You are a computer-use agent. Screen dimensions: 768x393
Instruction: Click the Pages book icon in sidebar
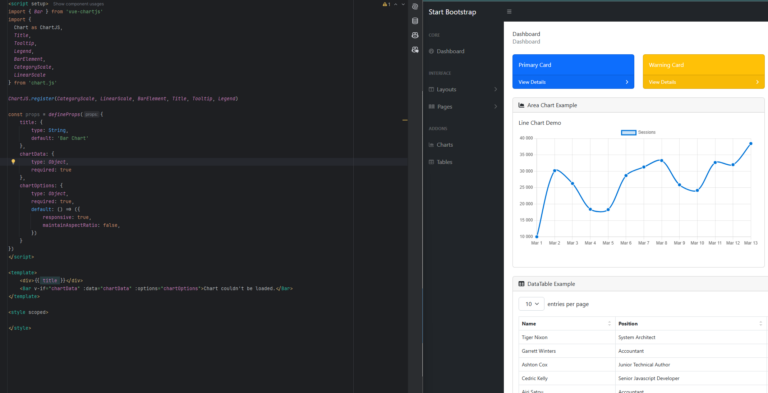[x=431, y=106]
